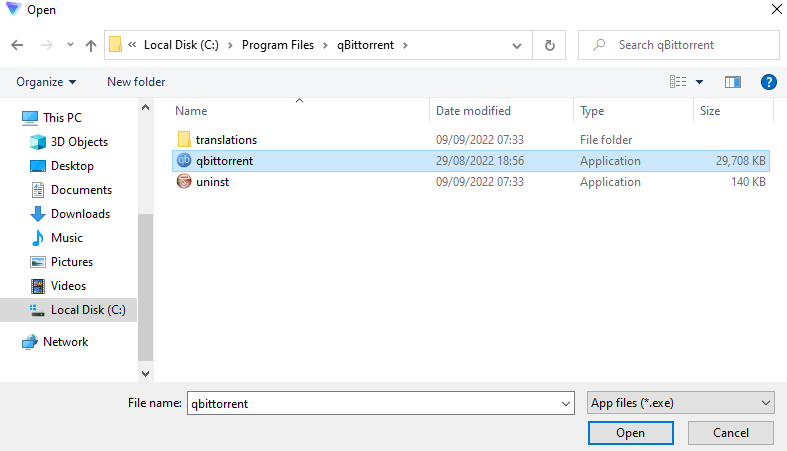Select Program Files breadcrumb

(x=278, y=45)
